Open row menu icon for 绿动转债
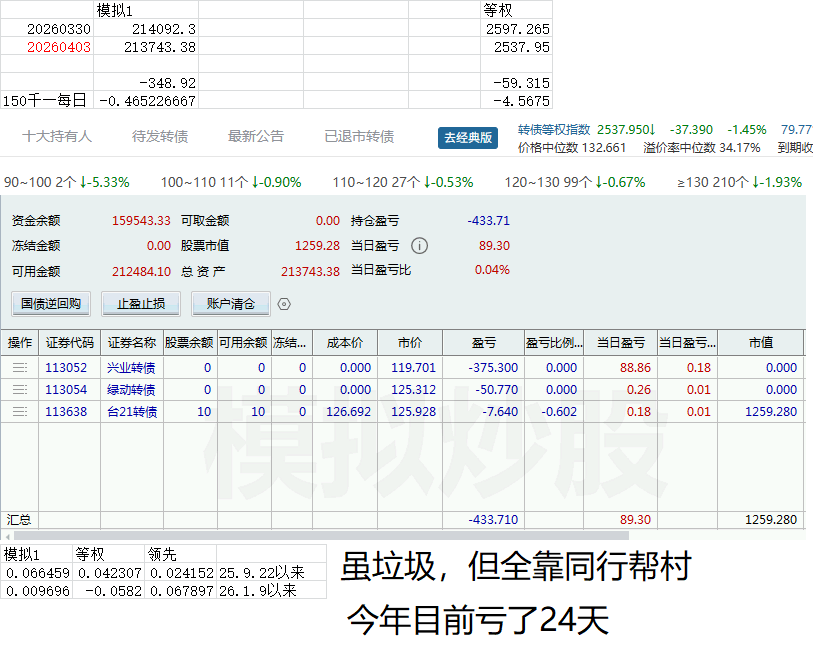 pos(19,390)
